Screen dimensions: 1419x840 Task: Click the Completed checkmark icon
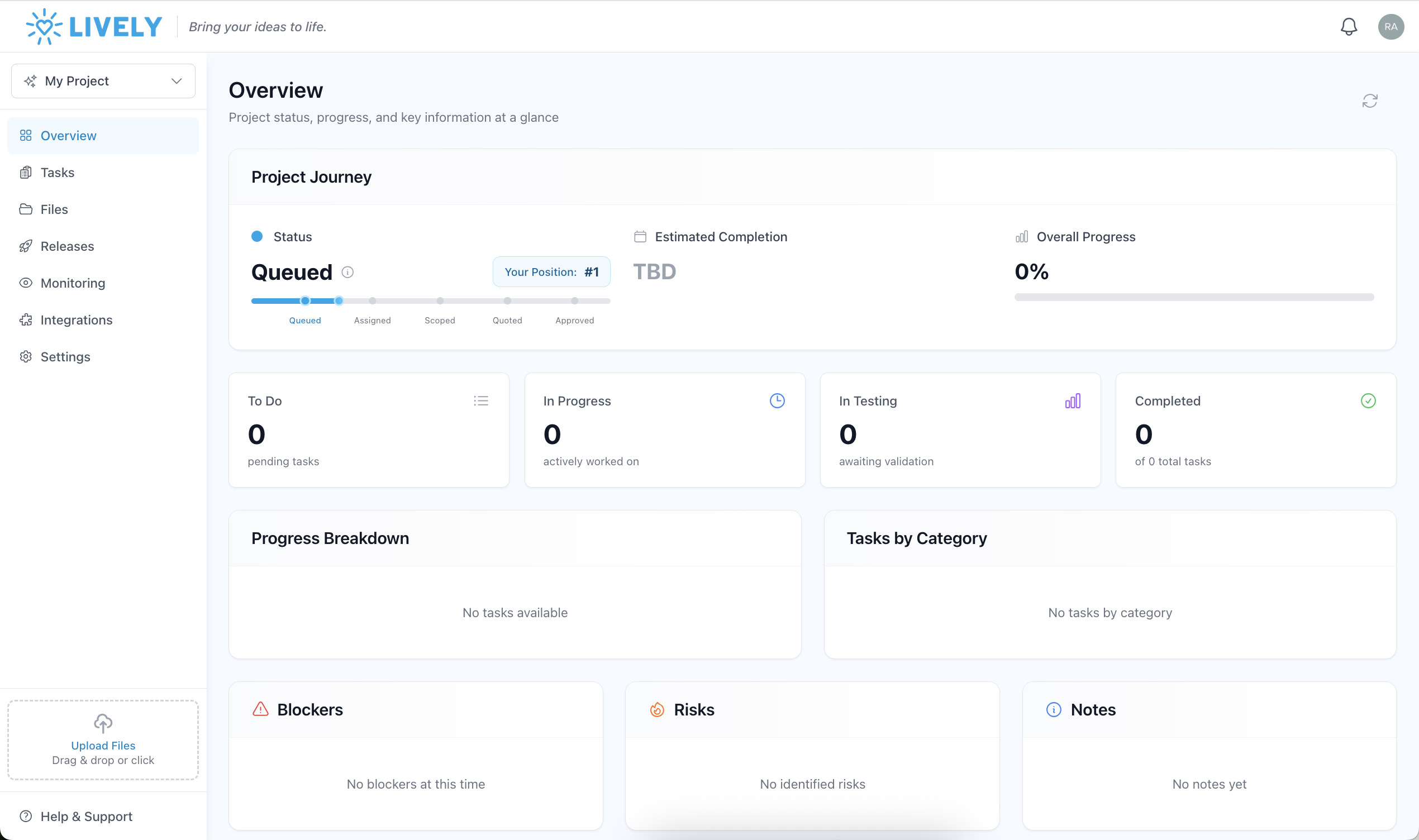click(1368, 400)
